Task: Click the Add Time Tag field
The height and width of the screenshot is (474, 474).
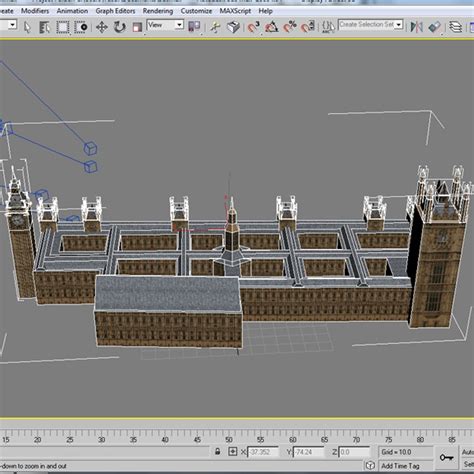Action: point(400,466)
